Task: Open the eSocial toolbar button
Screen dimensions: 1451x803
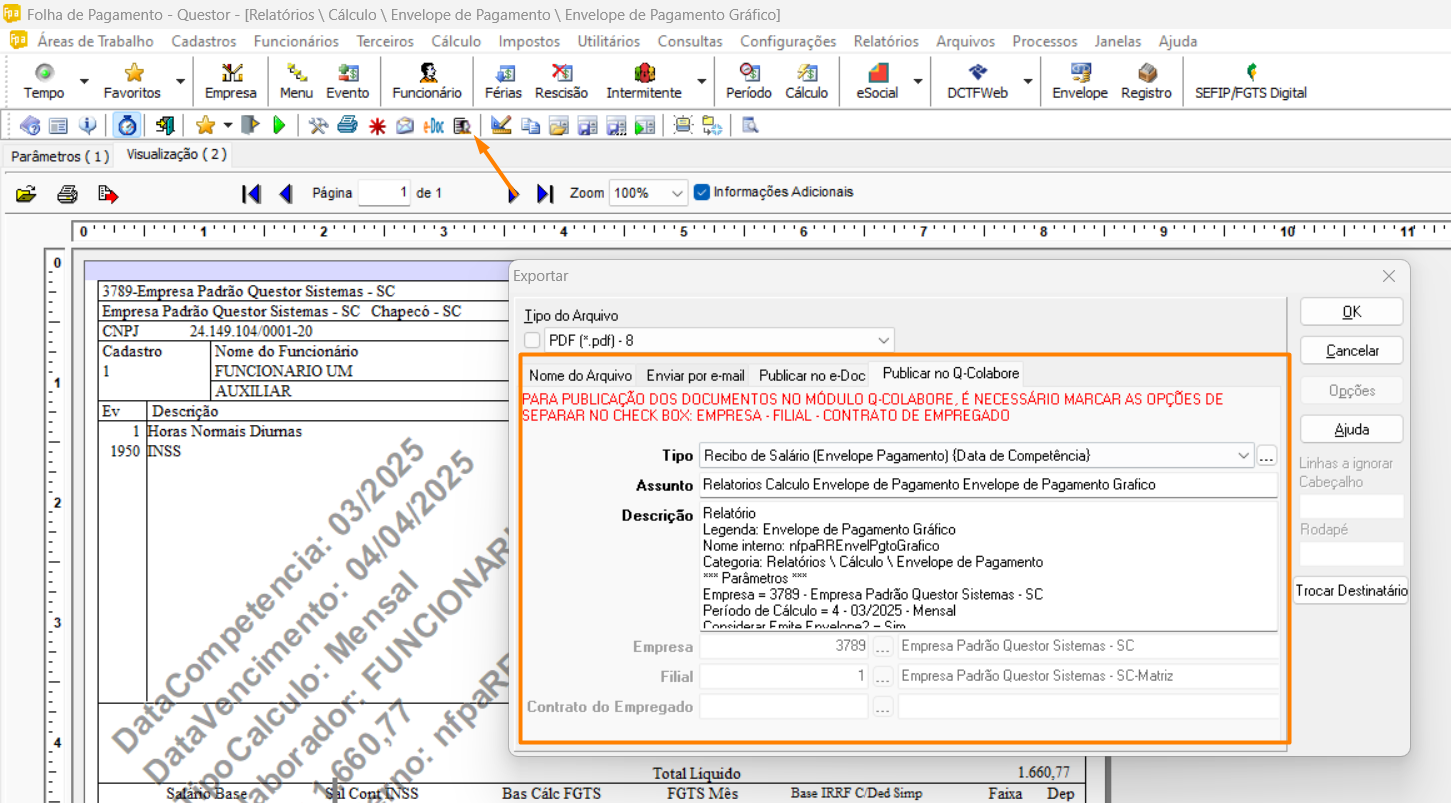Action: [877, 82]
